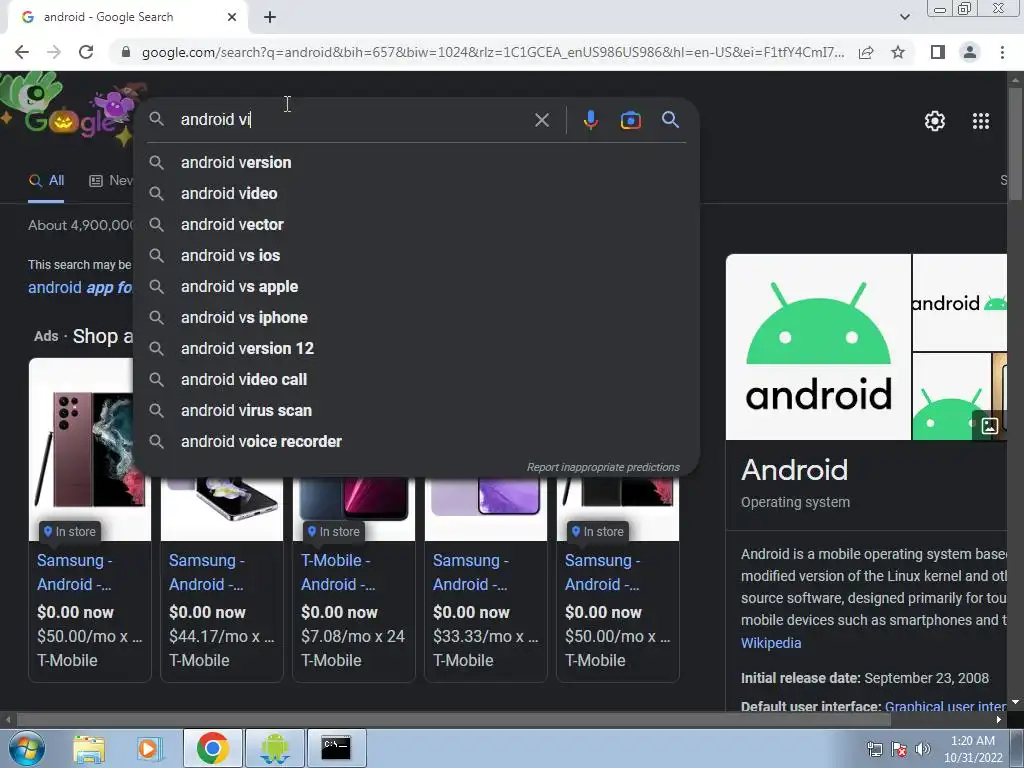Open the Command Prompt taskbar window

[x=336, y=749]
